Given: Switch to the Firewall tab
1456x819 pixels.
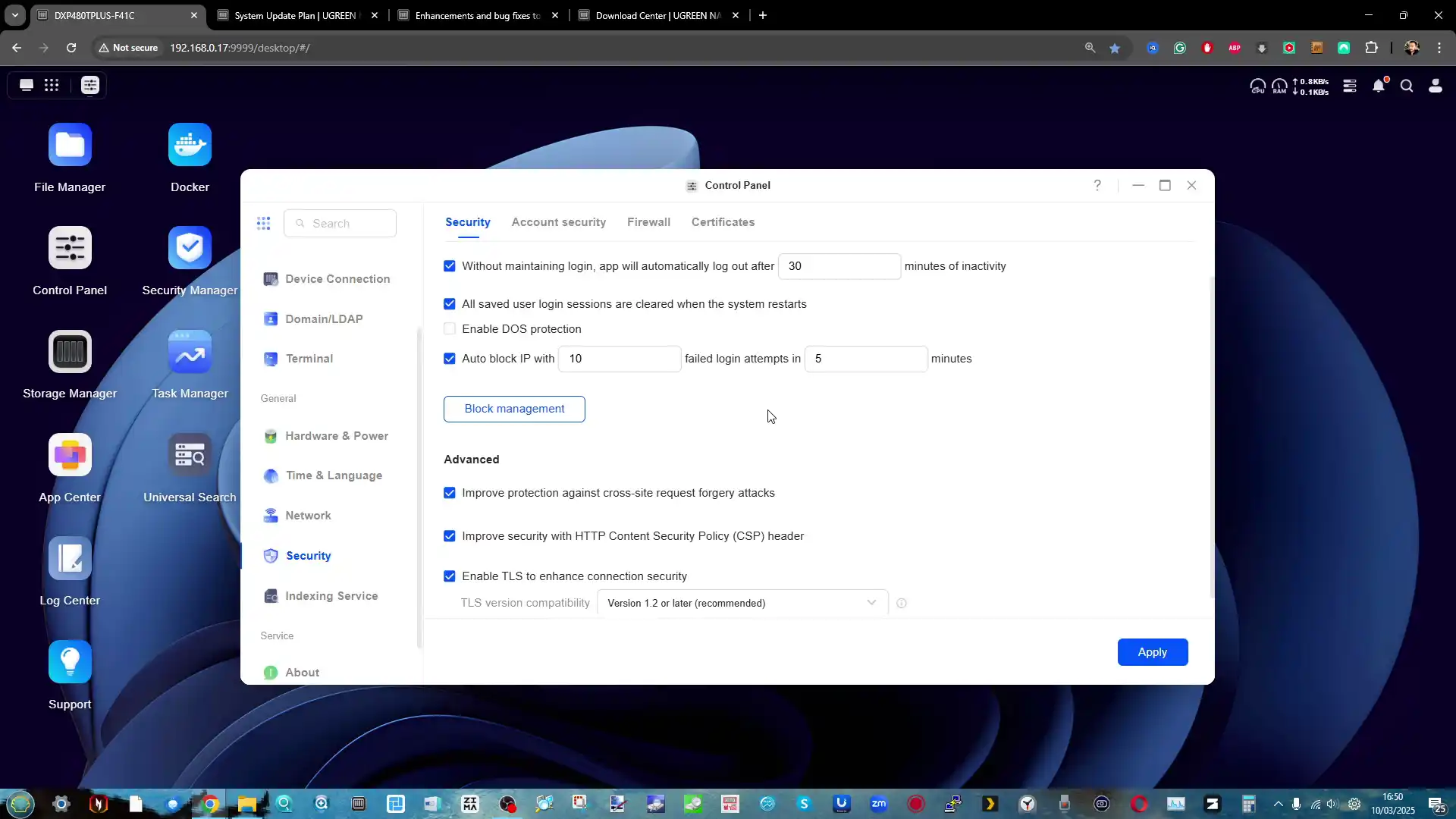Looking at the screenshot, I should coord(648,222).
